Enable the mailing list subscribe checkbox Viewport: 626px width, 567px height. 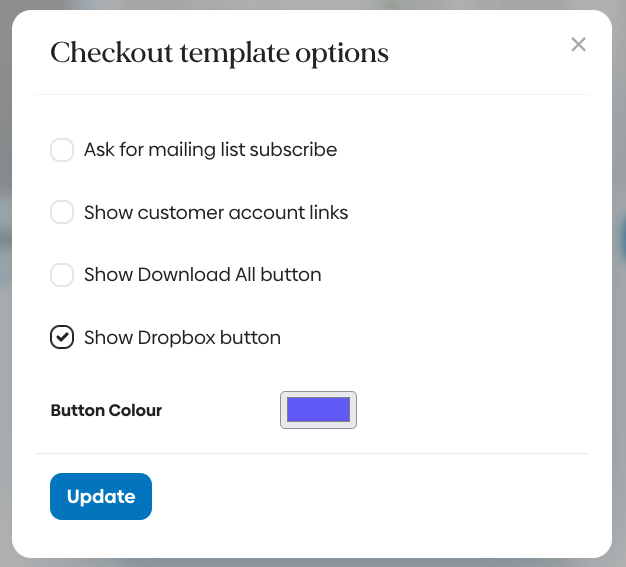click(x=62, y=150)
